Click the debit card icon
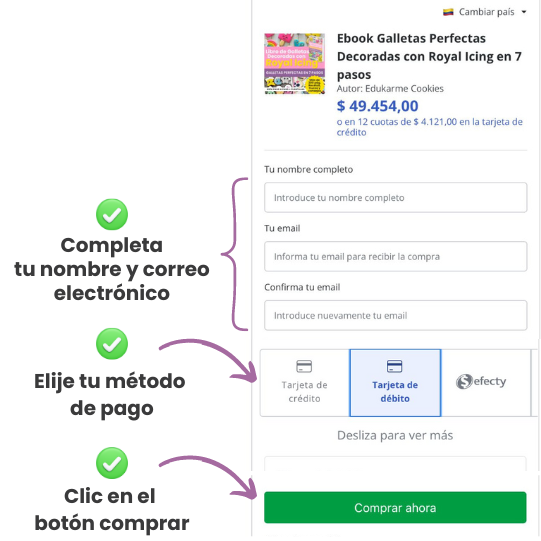 [394, 366]
